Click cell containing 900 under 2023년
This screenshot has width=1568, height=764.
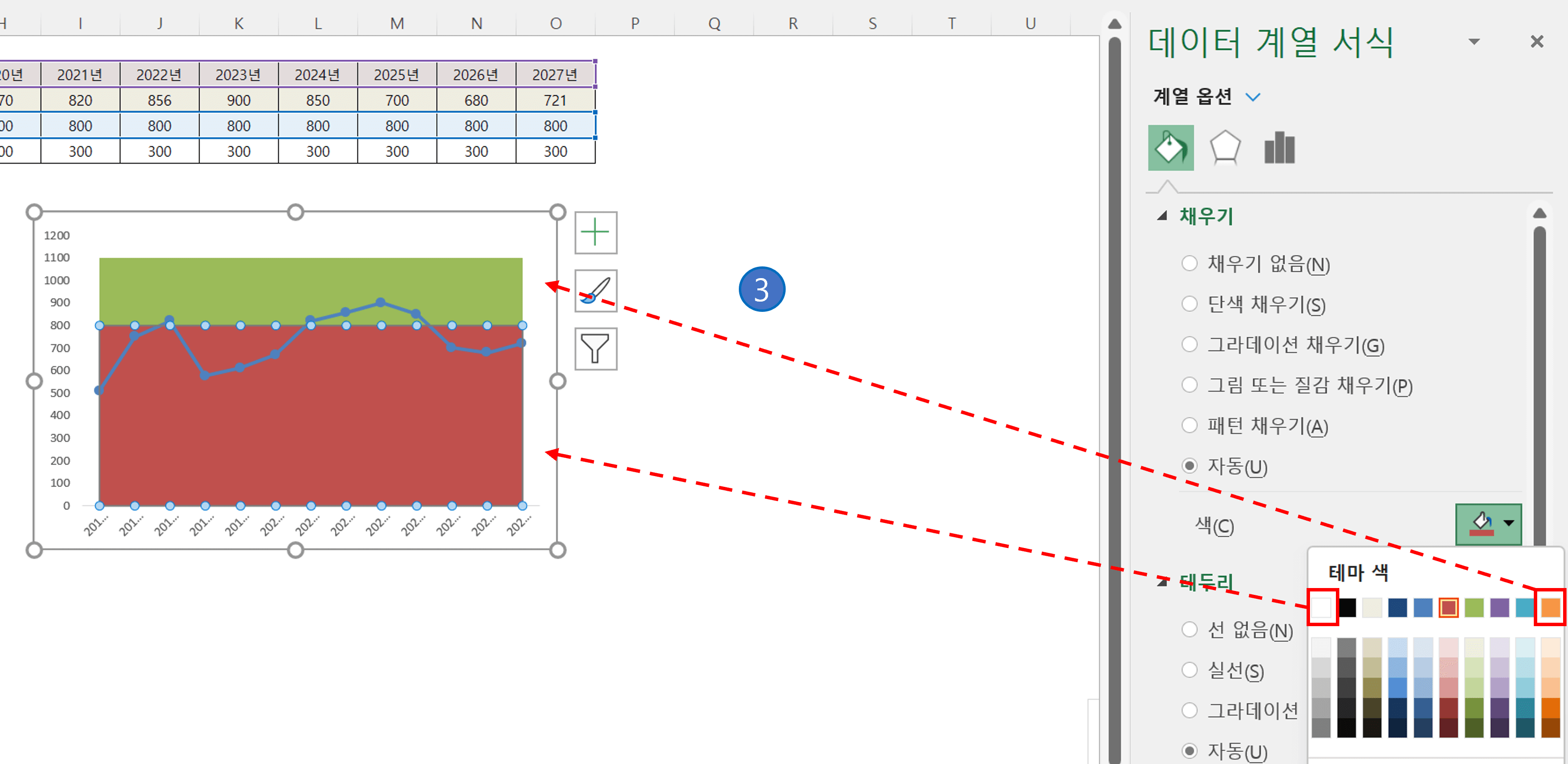[238, 100]
